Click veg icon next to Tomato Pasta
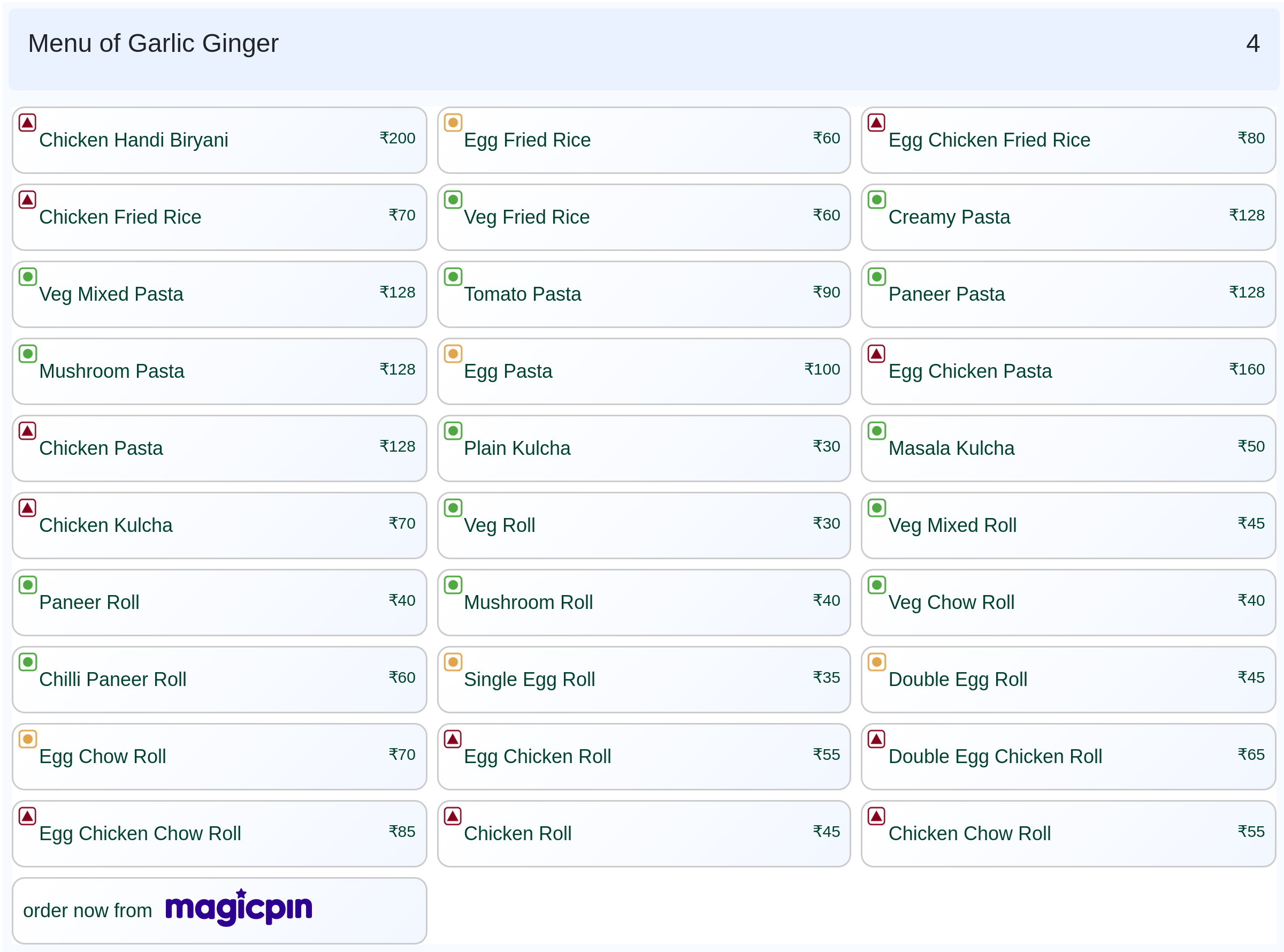Image resolution: width=1284 pixels, height=952 pixels. [x=453, y=277]
